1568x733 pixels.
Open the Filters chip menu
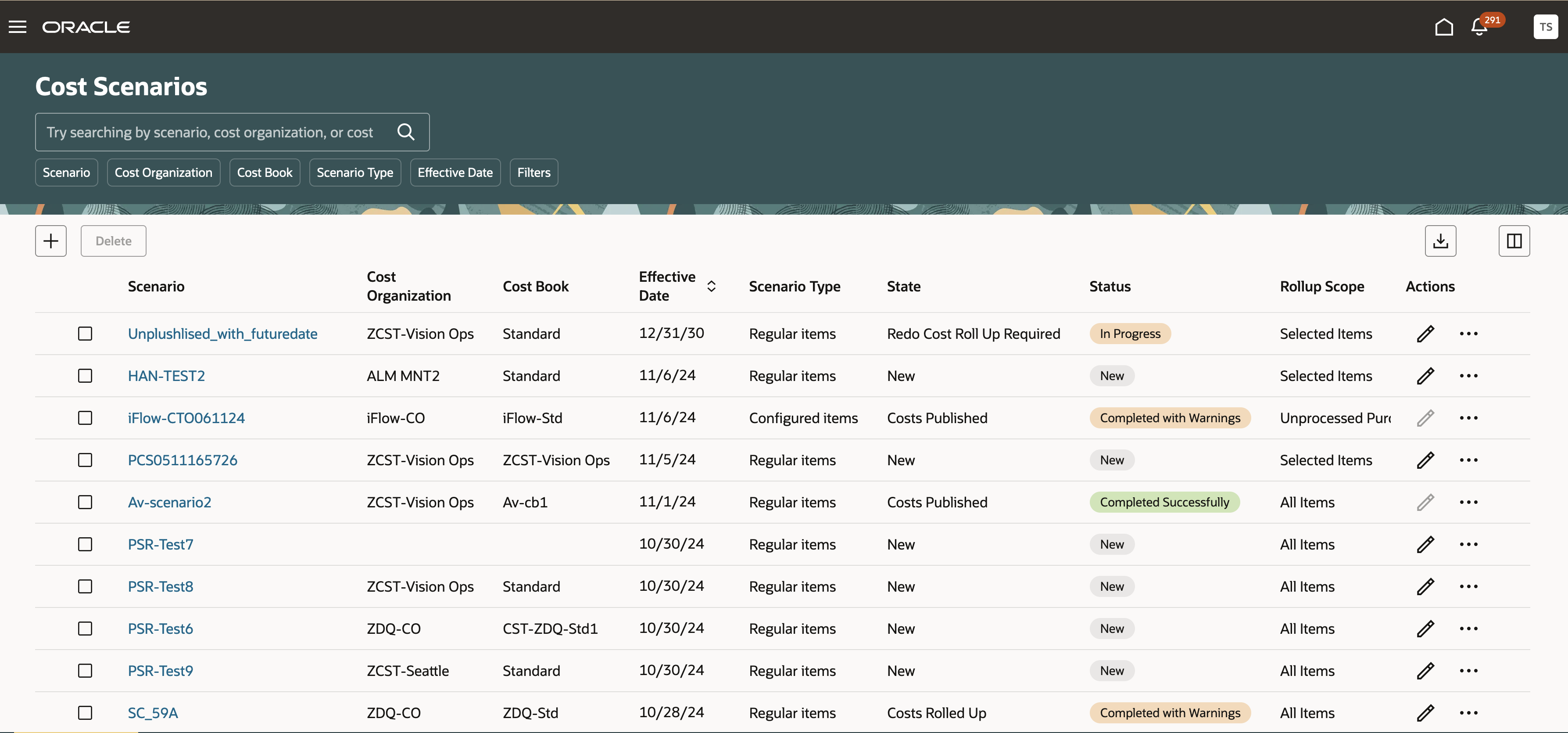click(x=533, y=172)
